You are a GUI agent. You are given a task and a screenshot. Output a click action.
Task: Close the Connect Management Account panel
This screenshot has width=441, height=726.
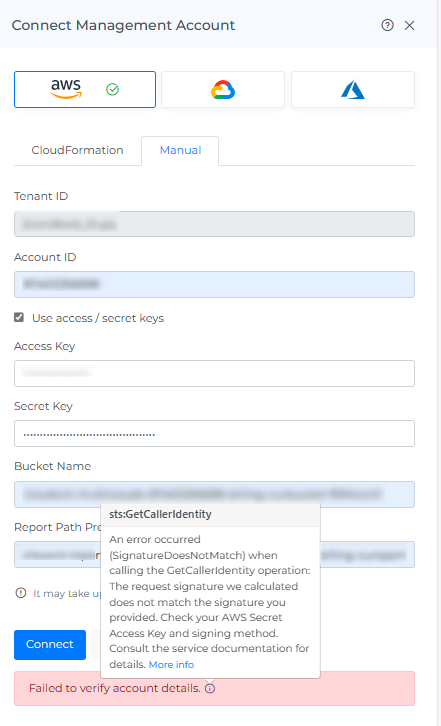point(410,25)
